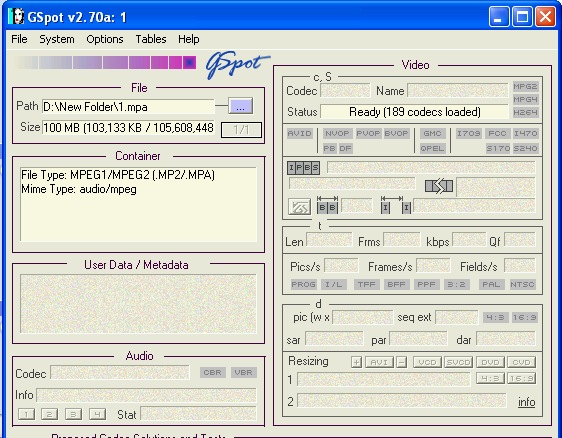Image resolution: width=562 pixels, height=438 pixels.
Task: Click the interleave arrows icon
Action: pos(439,186)
